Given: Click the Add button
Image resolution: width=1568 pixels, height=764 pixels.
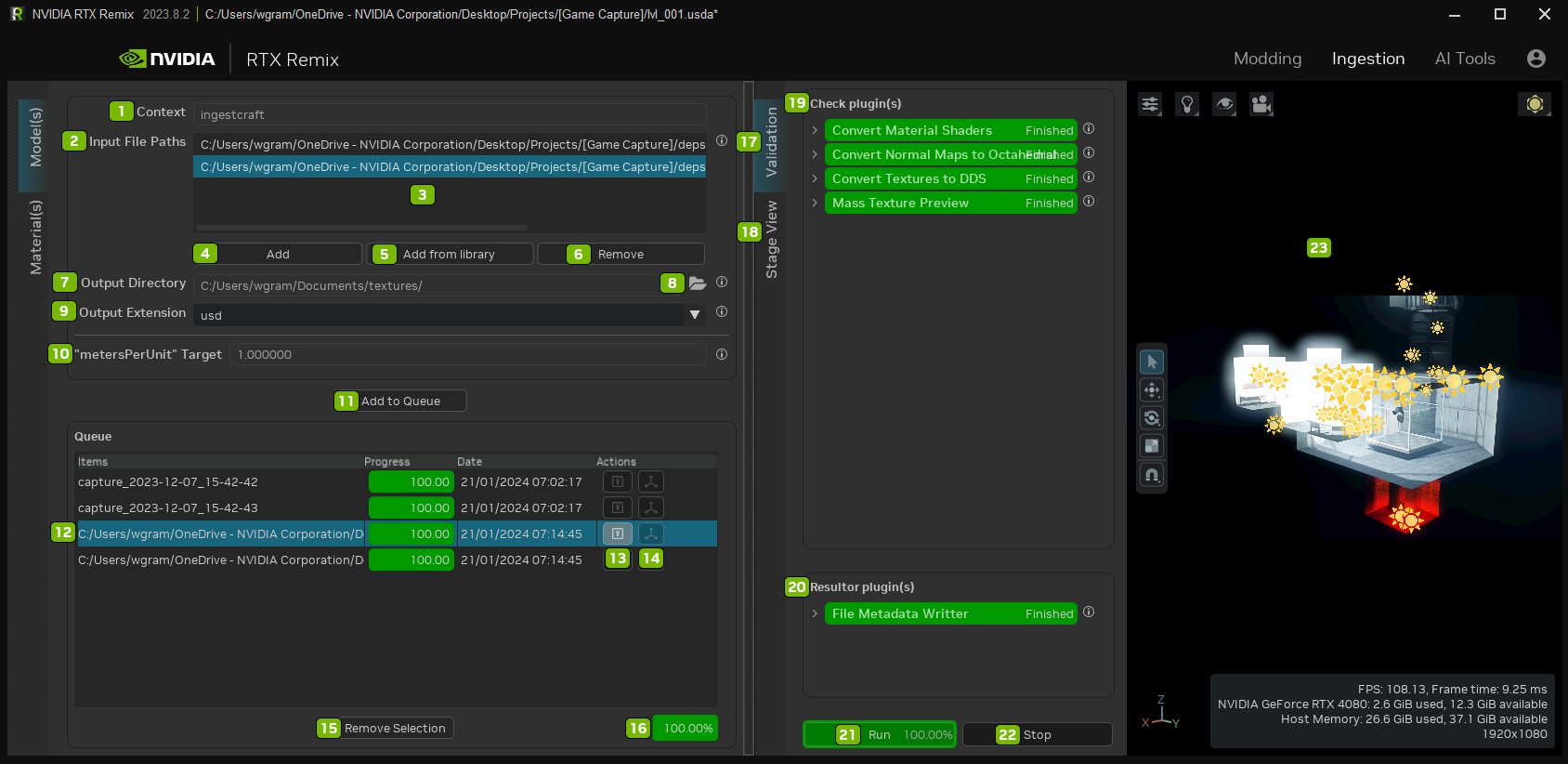Looking at the screenshot, I should [278, 254].
